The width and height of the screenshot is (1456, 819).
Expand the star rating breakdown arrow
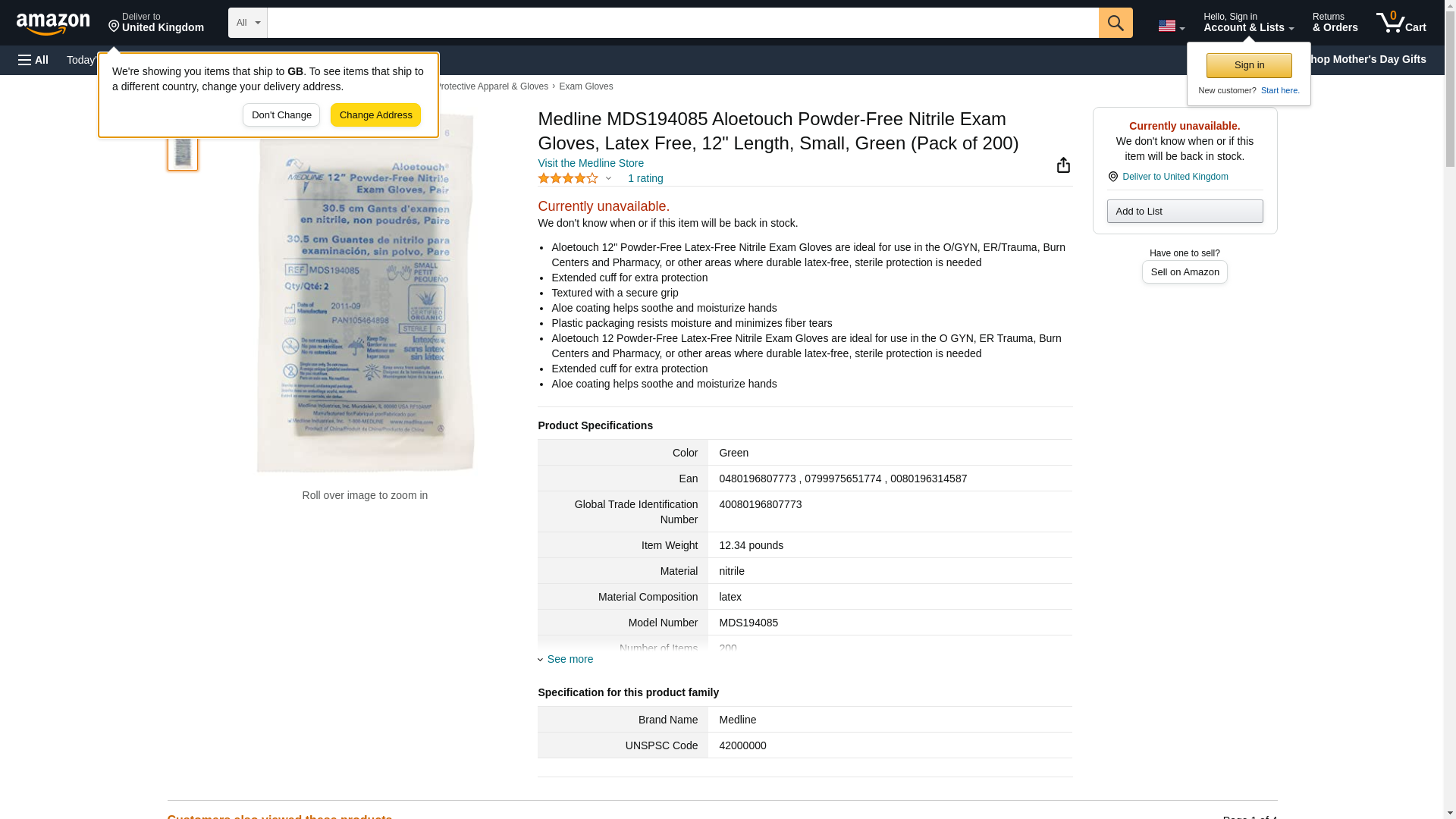[608, 178]
